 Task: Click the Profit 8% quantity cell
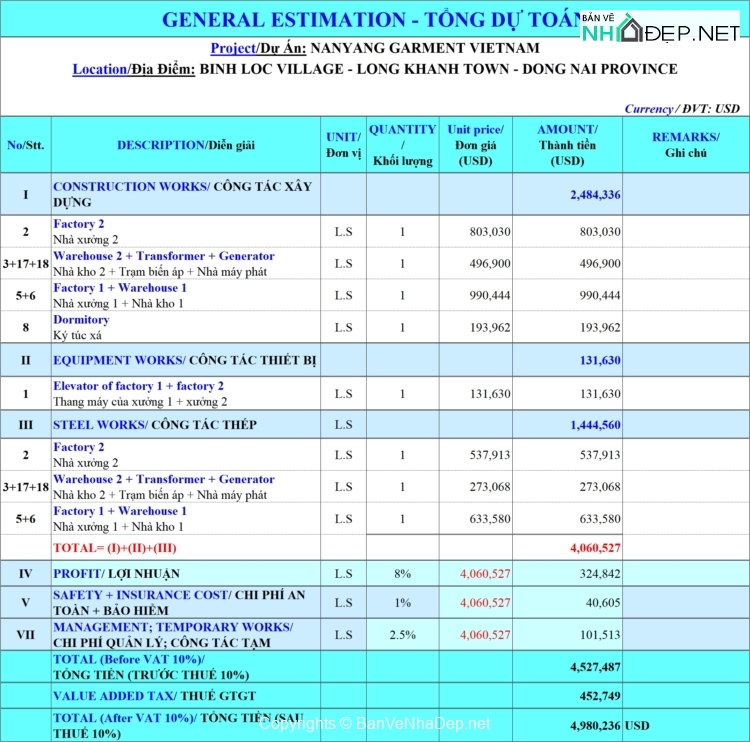point(402,574)
